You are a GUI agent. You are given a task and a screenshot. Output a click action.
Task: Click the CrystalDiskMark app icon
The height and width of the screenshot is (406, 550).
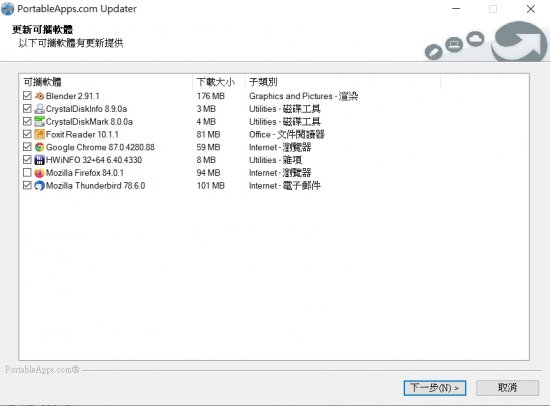point(39,121)
